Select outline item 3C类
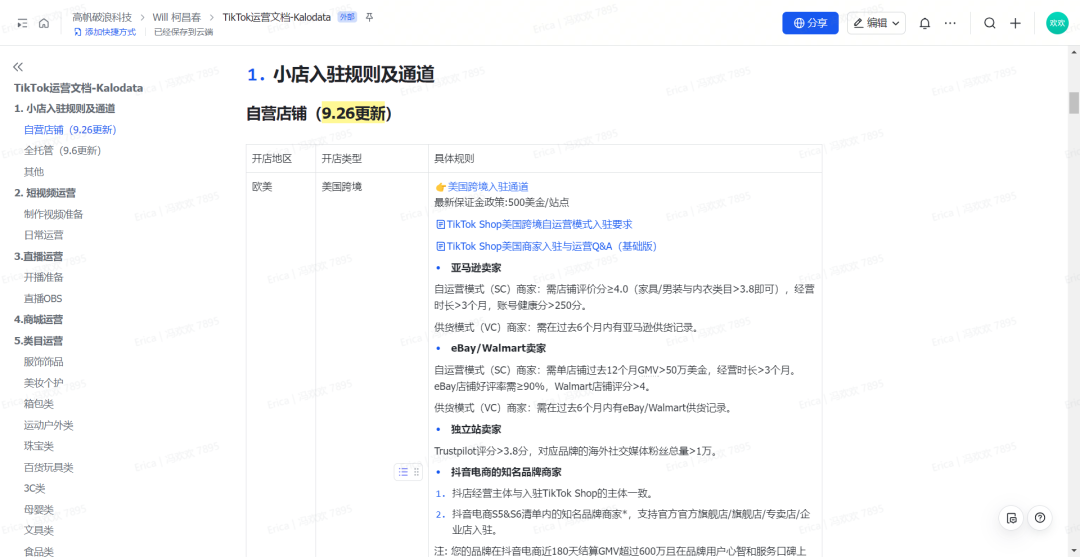Screen dimensions: 1080x557 (x=34, y=489)
